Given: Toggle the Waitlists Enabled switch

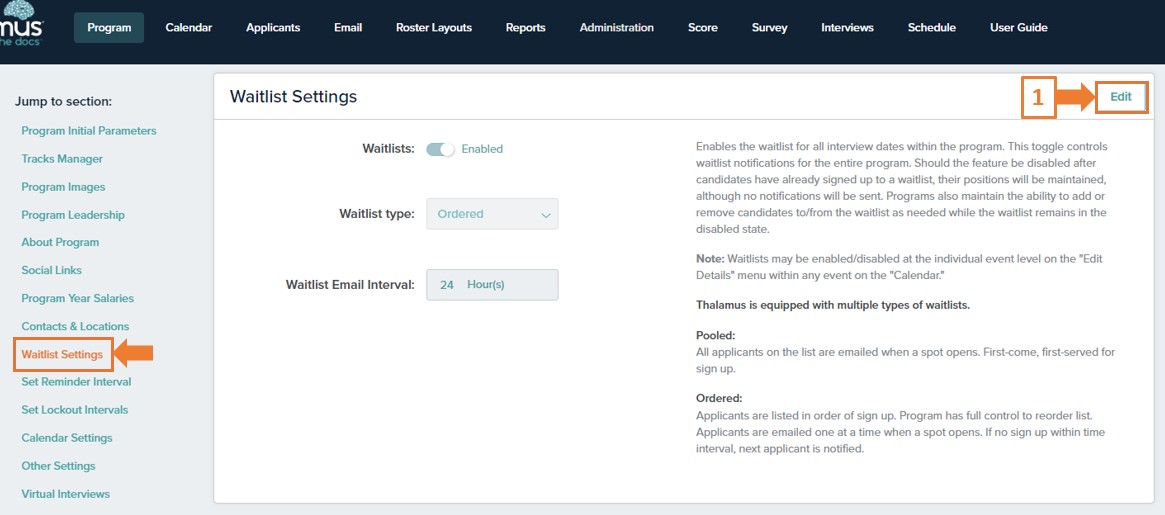Looking at the screenshot, I should (x=440, y=149).
